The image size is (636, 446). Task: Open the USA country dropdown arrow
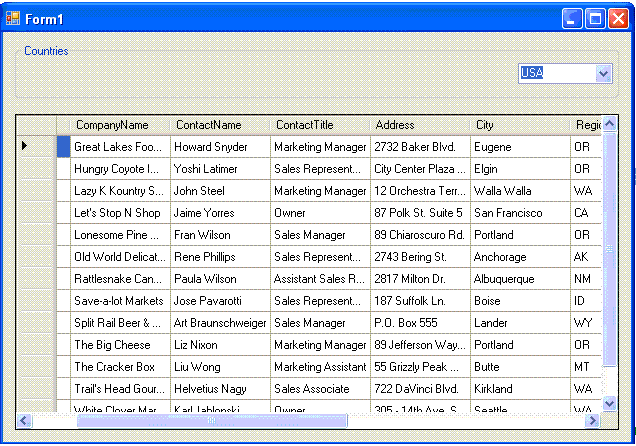click(x=604, y=74)
